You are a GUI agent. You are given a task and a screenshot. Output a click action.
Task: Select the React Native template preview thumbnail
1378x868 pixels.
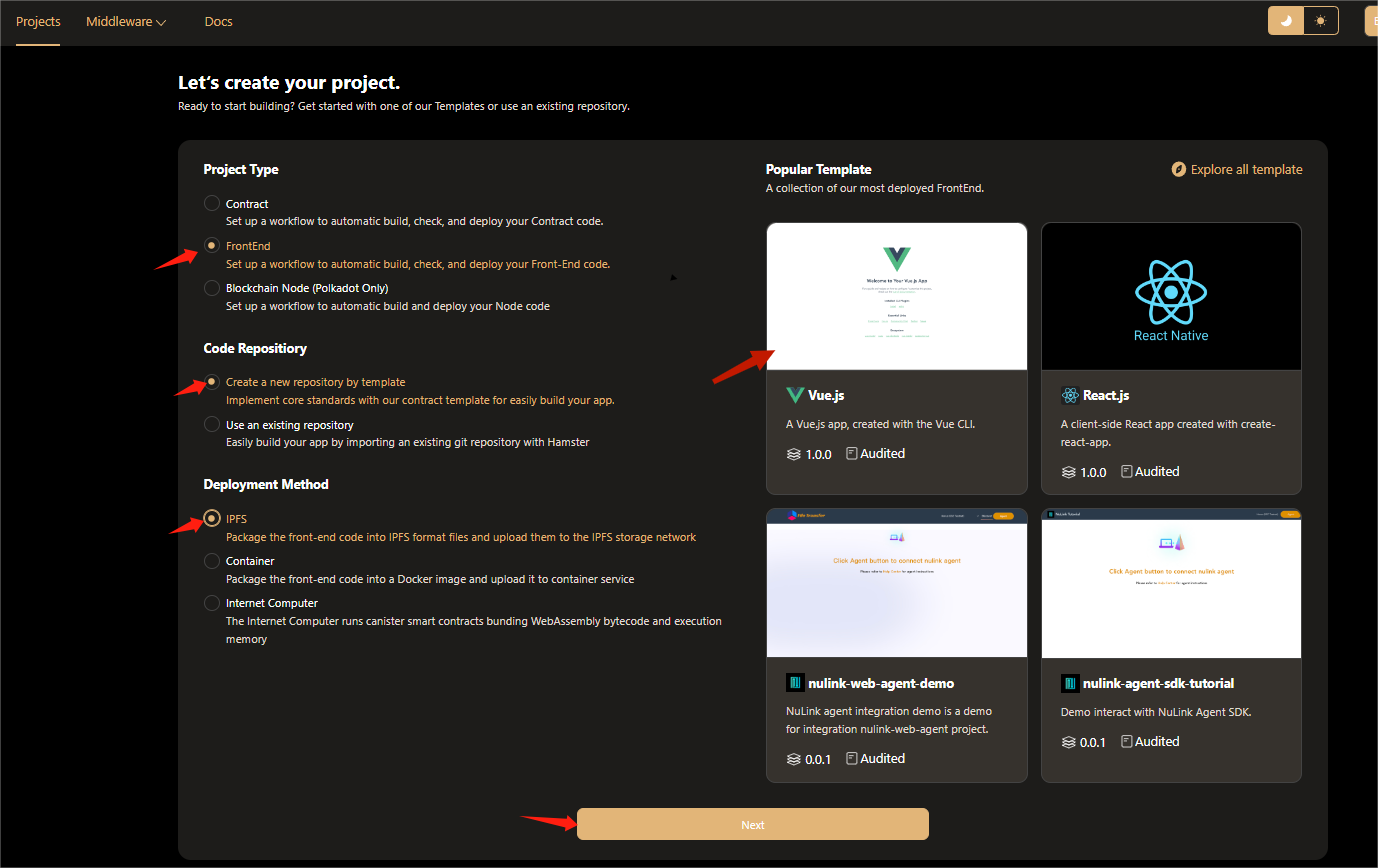click(1171, 296)
